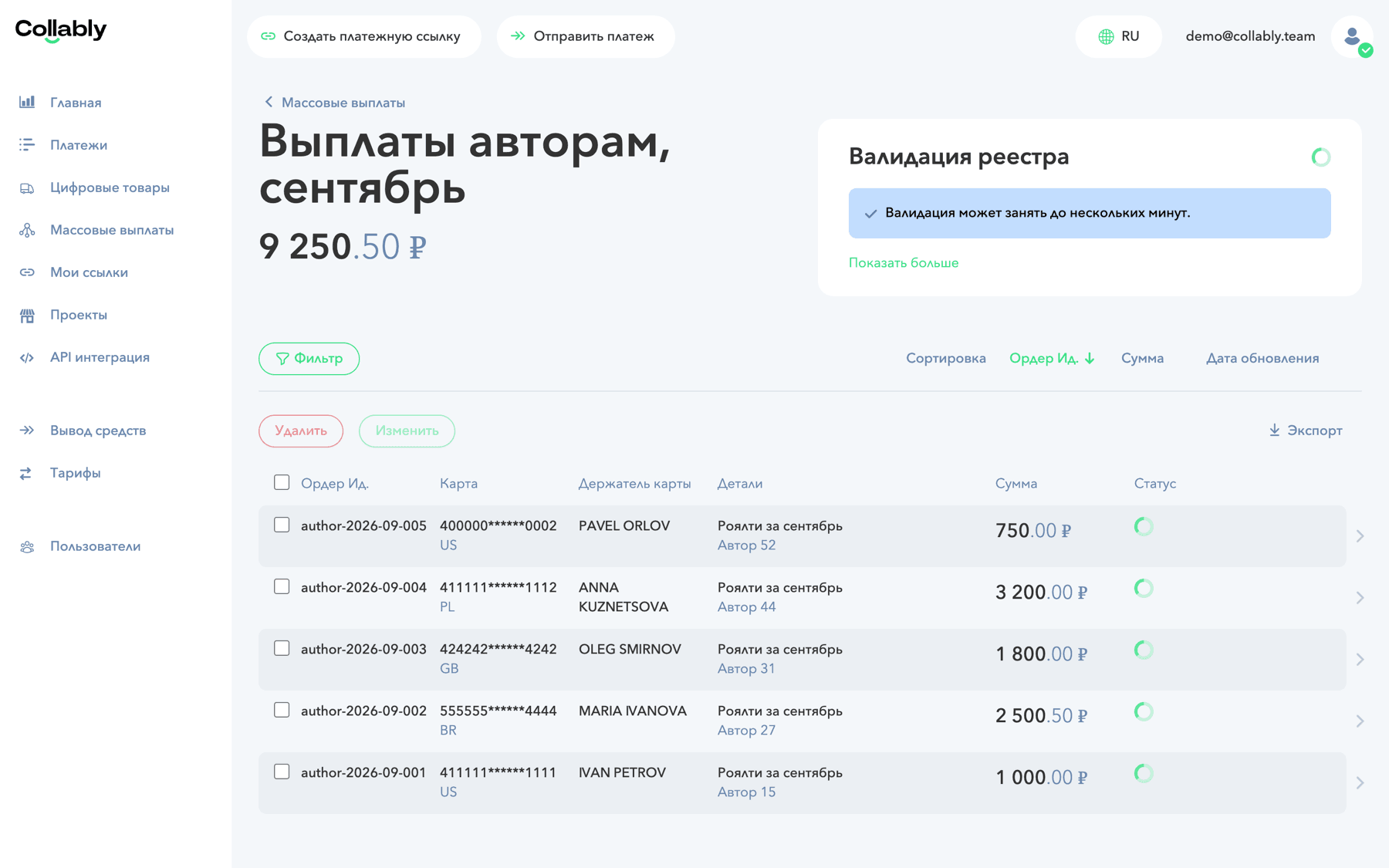Click the Collably logo
Viewport: 1389px width, 868px height.
pyautogui.click(x=61, y=30)
